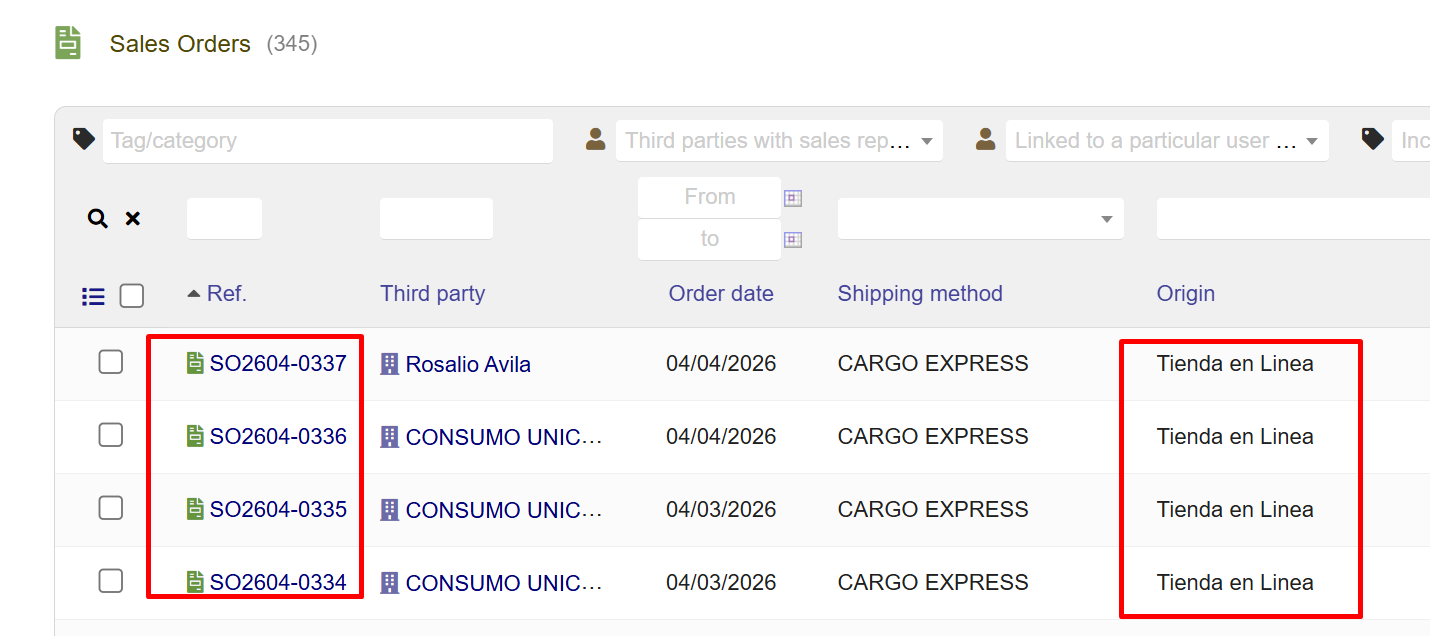Image resolution: width=1430 pixels, height=636 pixels.
Task: Open the 'to' date calendar picker
Action: pos(793,240)
